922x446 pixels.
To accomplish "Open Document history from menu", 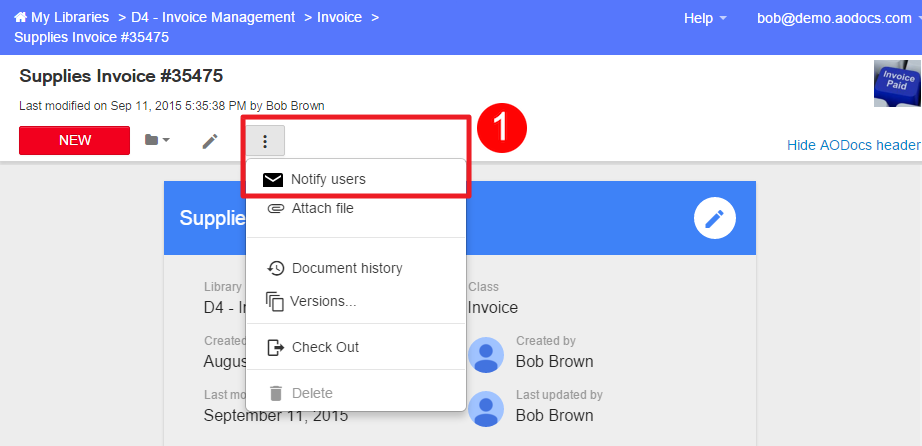I will 356,268.
